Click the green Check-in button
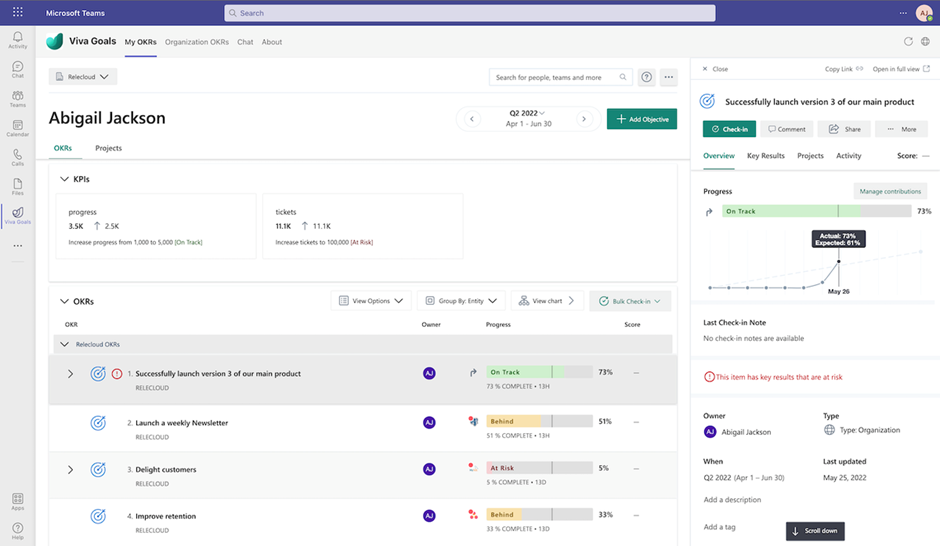The width and height of the screenshot is (940, 546). click(x=729, y=129)
